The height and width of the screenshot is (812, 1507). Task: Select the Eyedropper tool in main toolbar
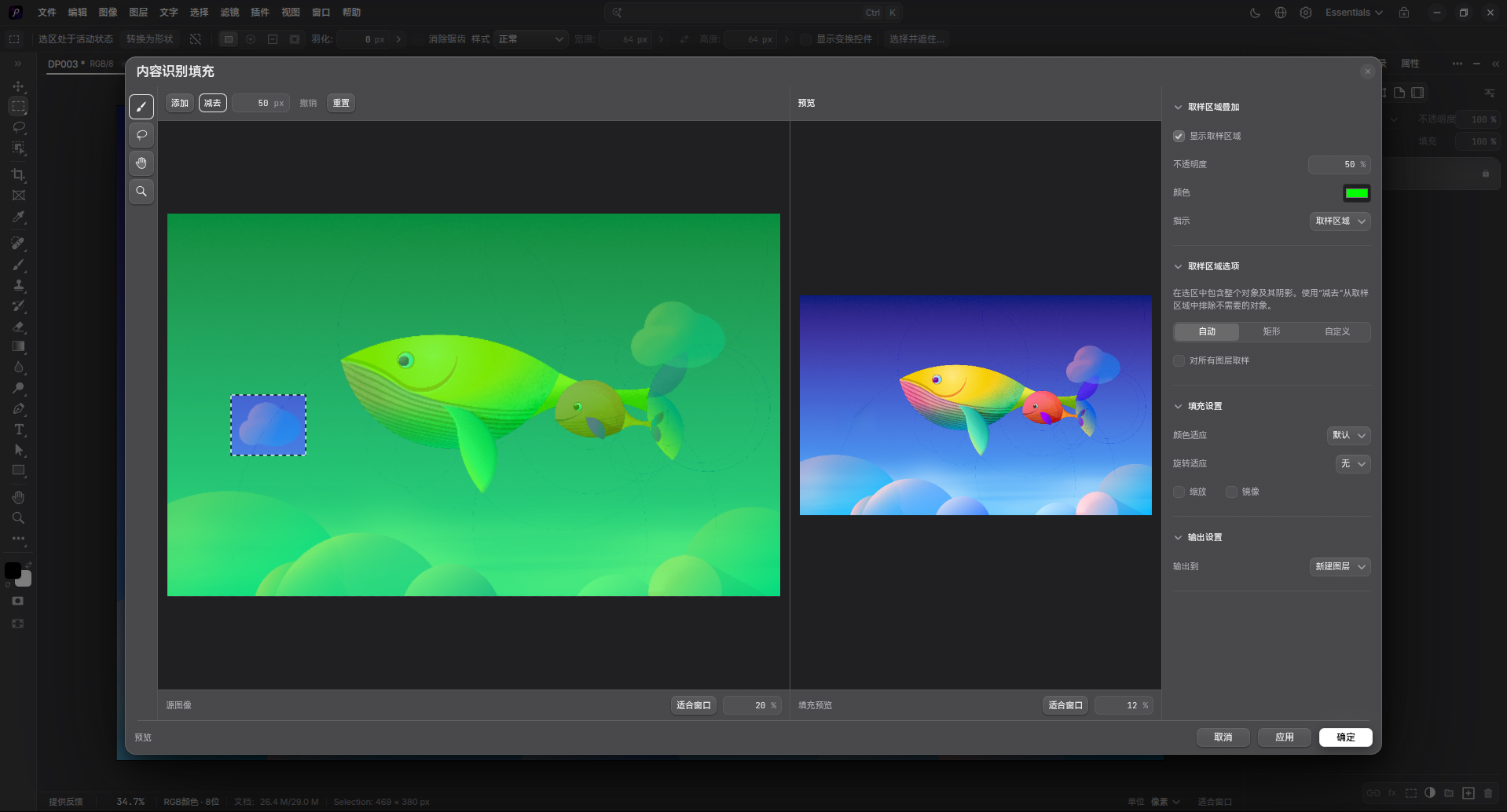point(19,217)
